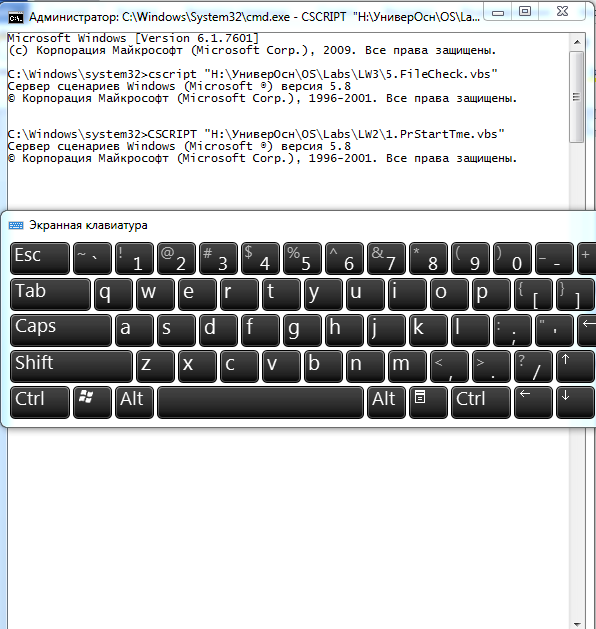Viewport: 596px width, 629px height.
Task: Click the p key
Action: (491, 294)
